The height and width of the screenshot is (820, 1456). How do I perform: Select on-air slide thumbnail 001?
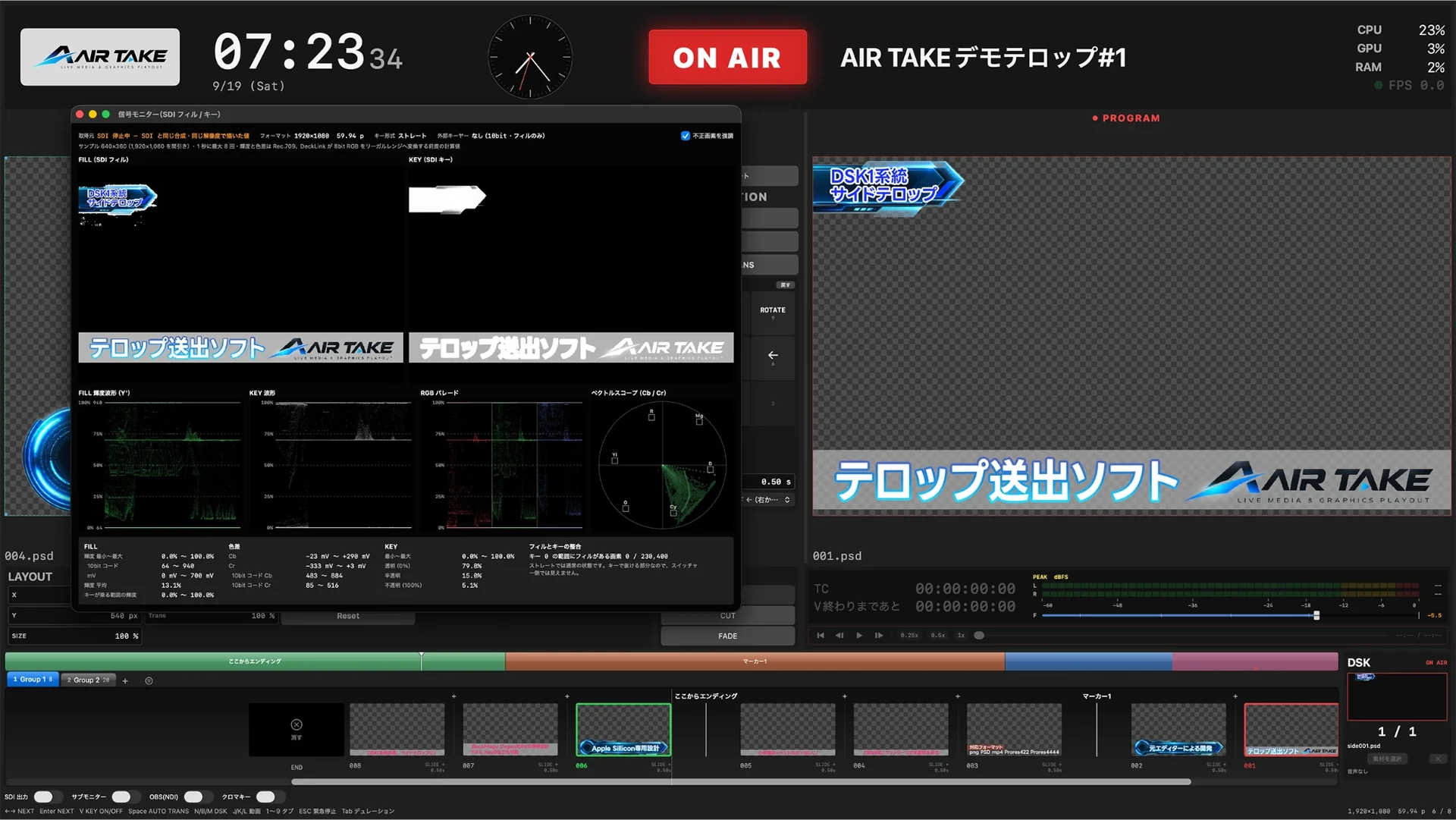click(1291, 729)
